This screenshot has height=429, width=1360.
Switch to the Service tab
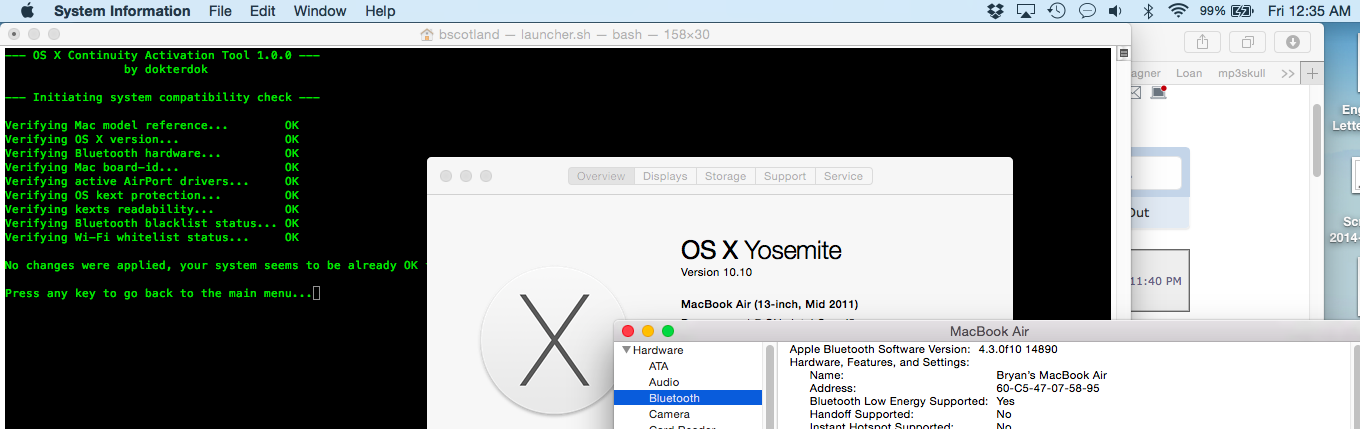pos(843,176)
